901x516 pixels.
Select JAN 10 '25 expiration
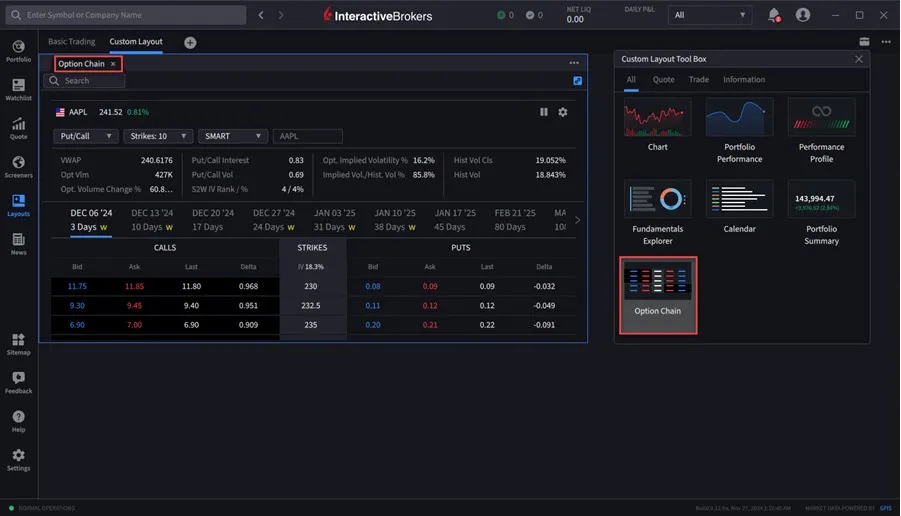[x=395, y=220]
